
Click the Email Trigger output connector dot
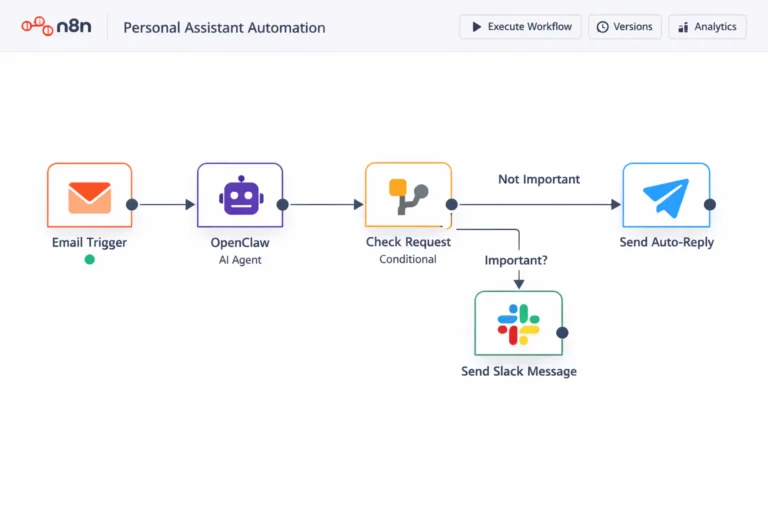pos(132,204)
